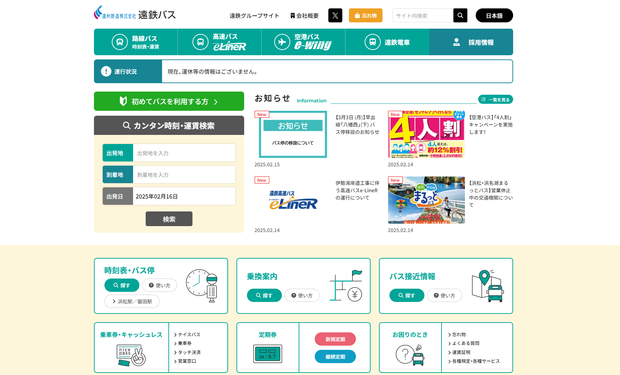Click 使い方 under バス接近情報
The image size is (620, 375).
pyautogui.click(x=444, y=295)
